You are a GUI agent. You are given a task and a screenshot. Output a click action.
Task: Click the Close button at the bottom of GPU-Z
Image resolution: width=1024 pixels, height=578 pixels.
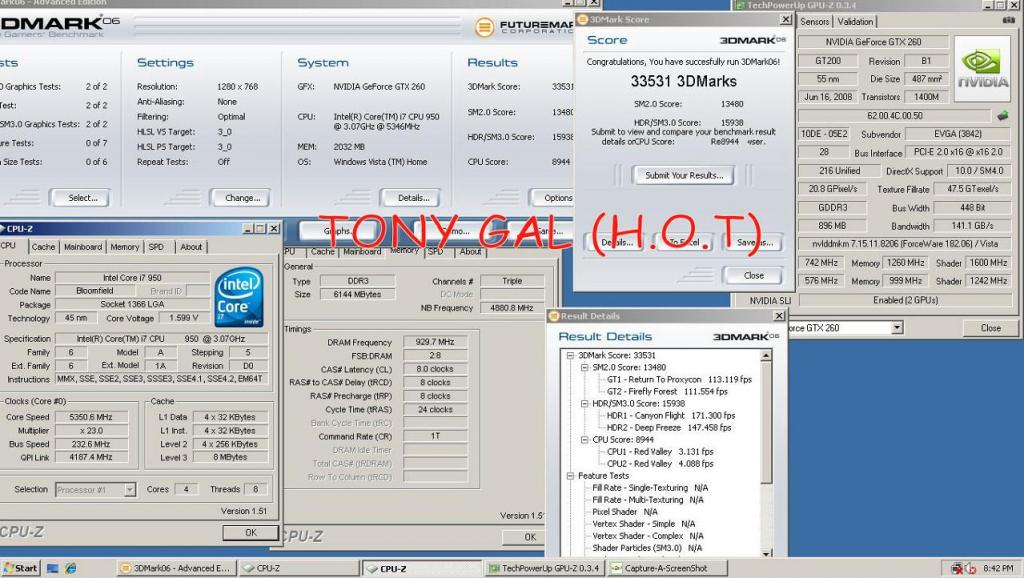pos(990,328)
